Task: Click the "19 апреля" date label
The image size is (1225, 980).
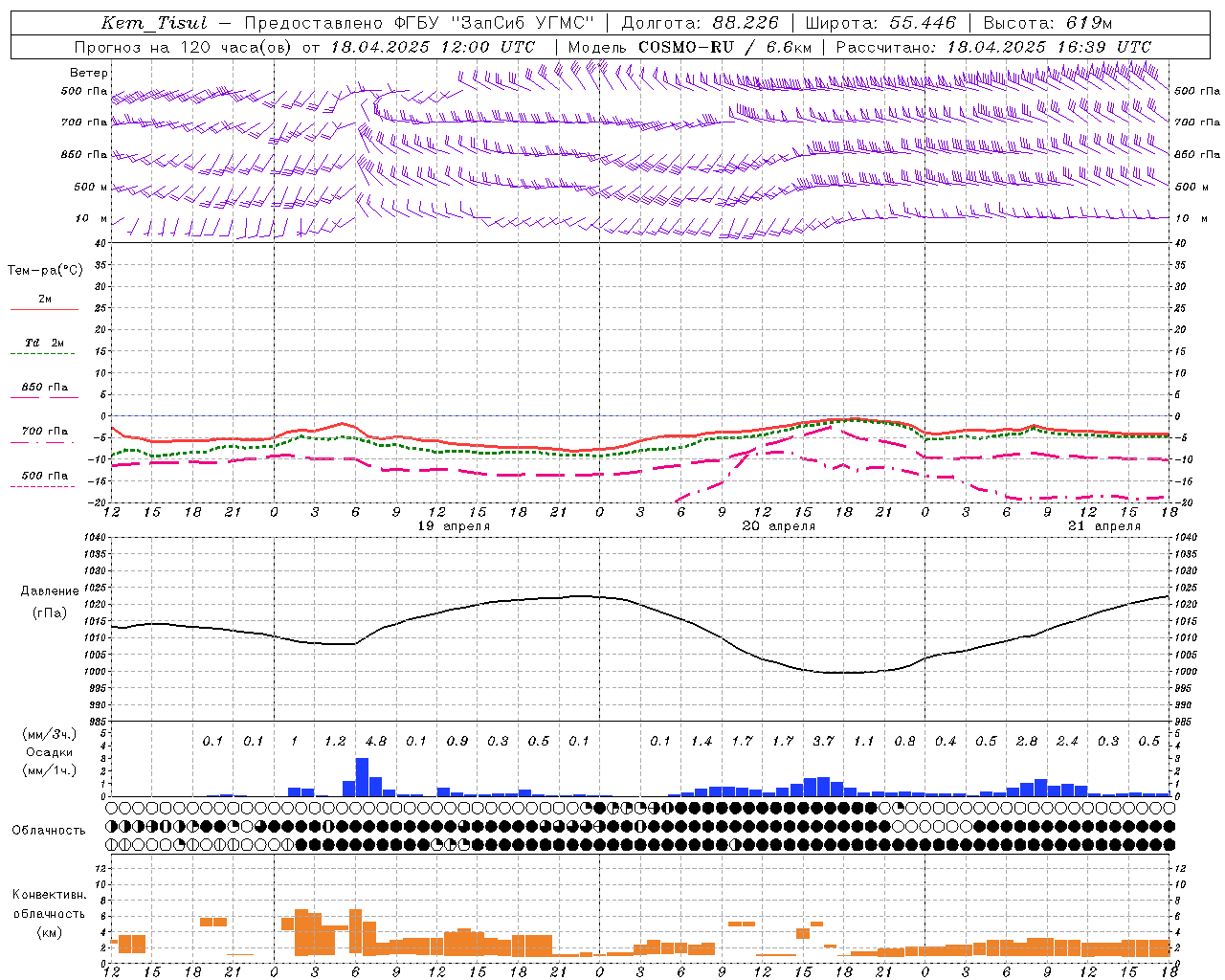Action: click(x=454, y=526)
